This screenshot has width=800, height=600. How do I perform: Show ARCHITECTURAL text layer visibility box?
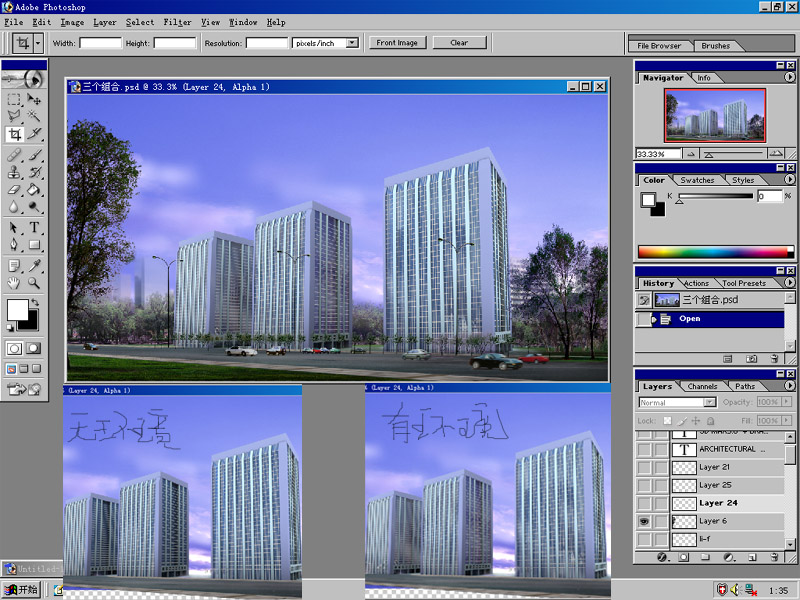644,449
